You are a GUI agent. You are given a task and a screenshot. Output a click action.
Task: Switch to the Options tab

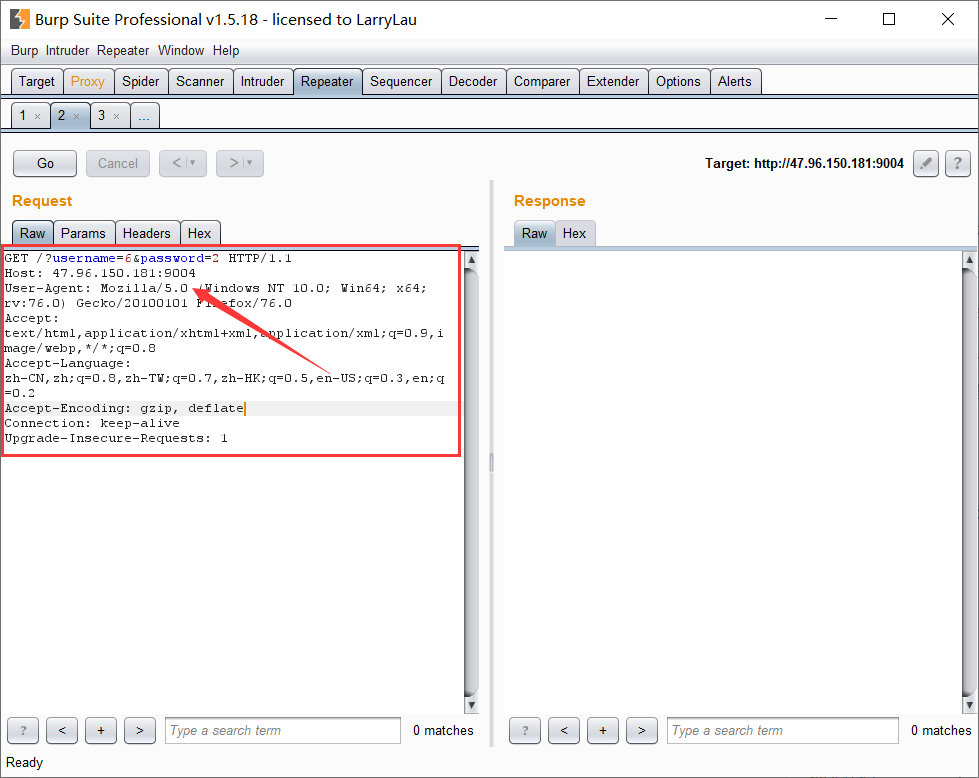[678, 82]
